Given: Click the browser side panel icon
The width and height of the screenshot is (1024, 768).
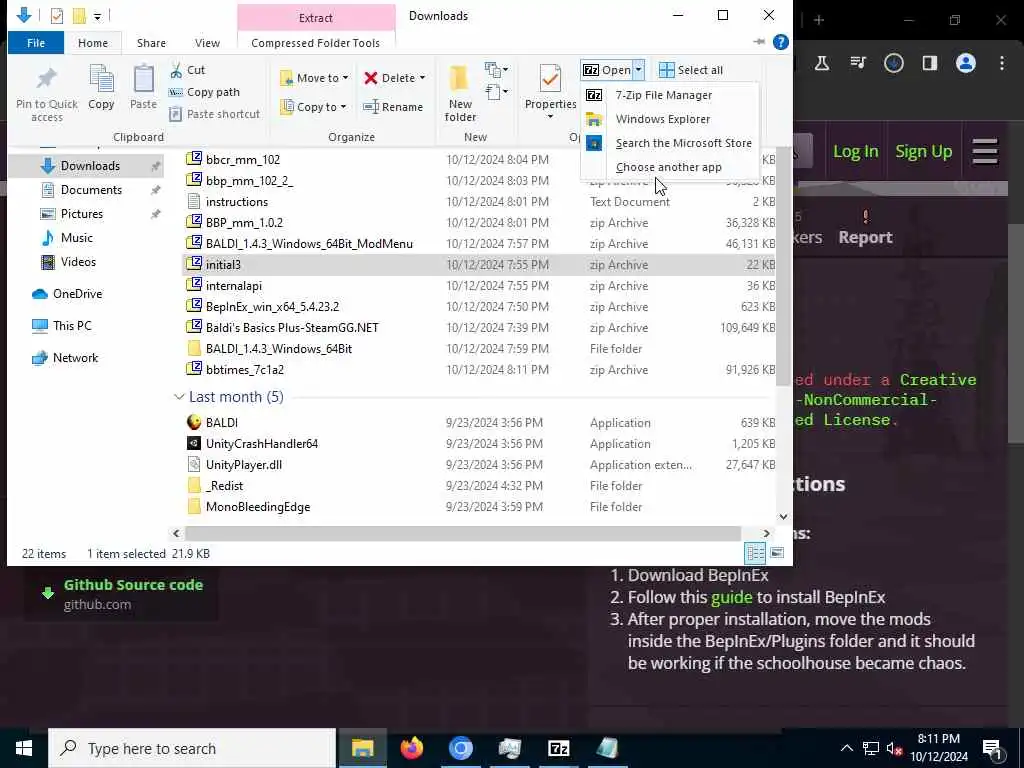Looking at the screenshot, I should 929,63.
